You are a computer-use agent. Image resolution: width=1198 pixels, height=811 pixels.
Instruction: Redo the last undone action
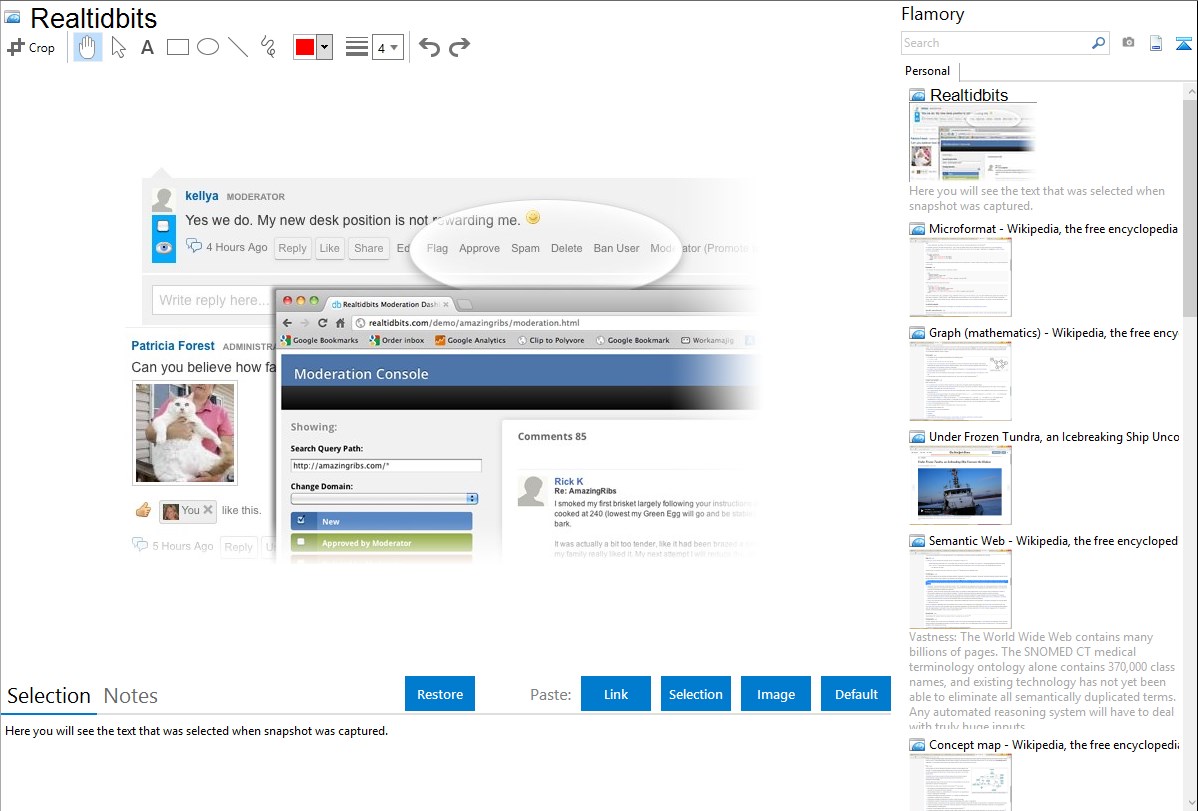click(459, 47)
